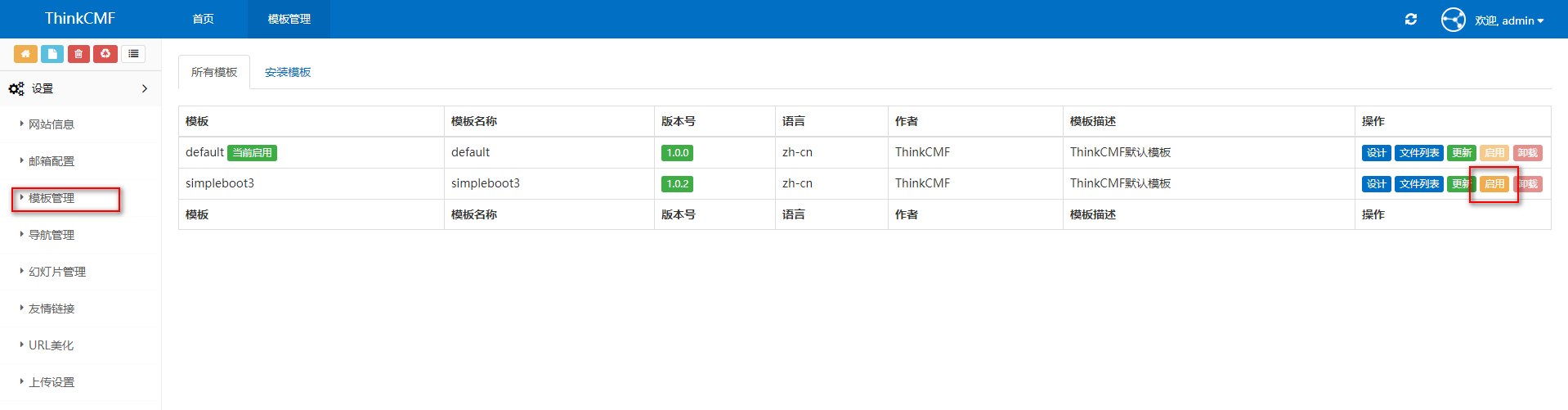Screen dimensions: 1568x410
Task: Click the 1.0.2 version badge
Action: (x=677, y=184)
